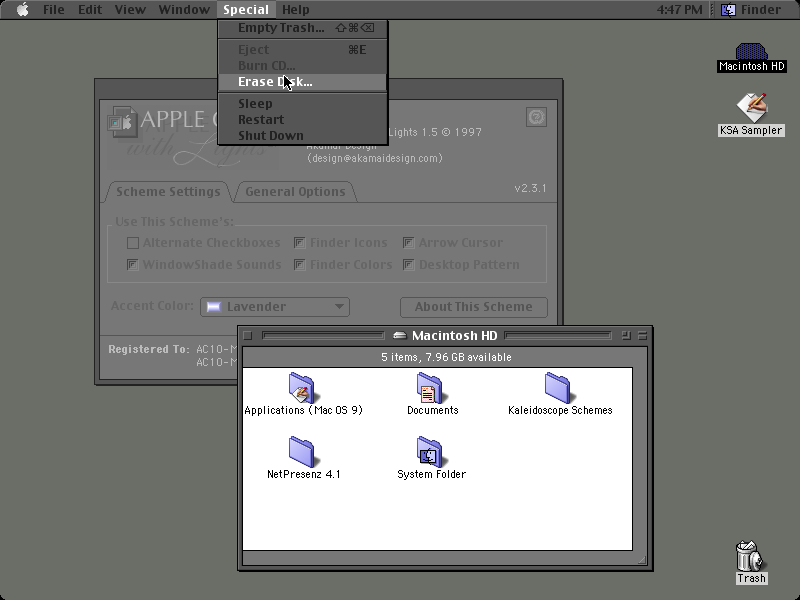This screenshot has width=800, height=600.
Task: Choose Restart from the Special menu
Action: [303, 119]
